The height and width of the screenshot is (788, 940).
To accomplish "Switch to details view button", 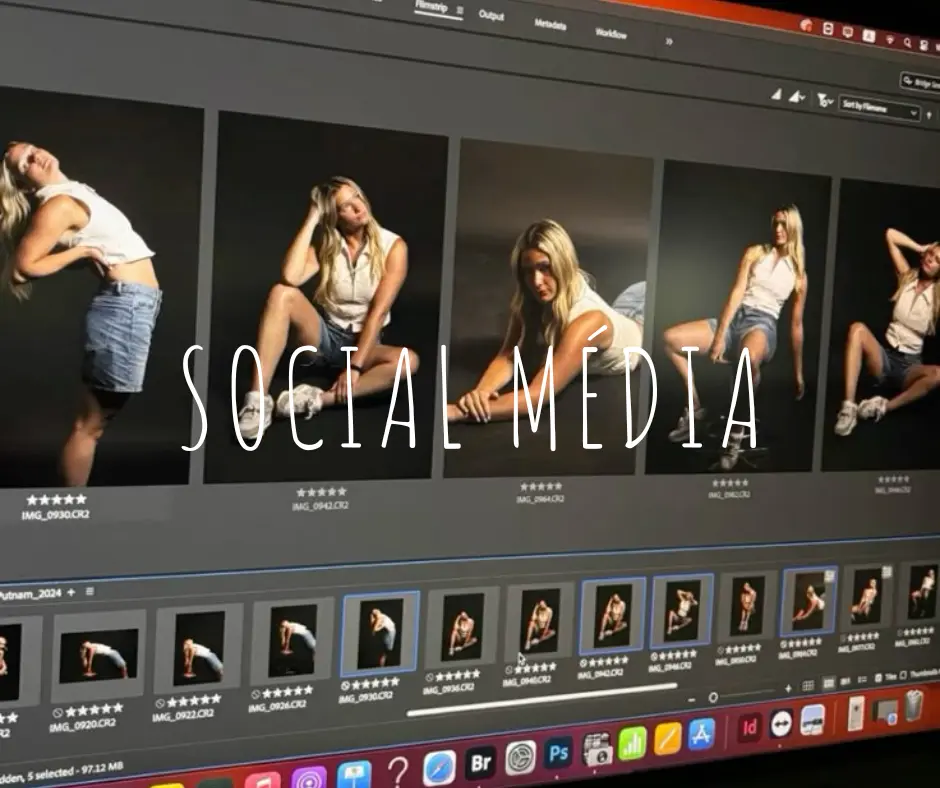I will pyautogui.click(x=846, y=681).
